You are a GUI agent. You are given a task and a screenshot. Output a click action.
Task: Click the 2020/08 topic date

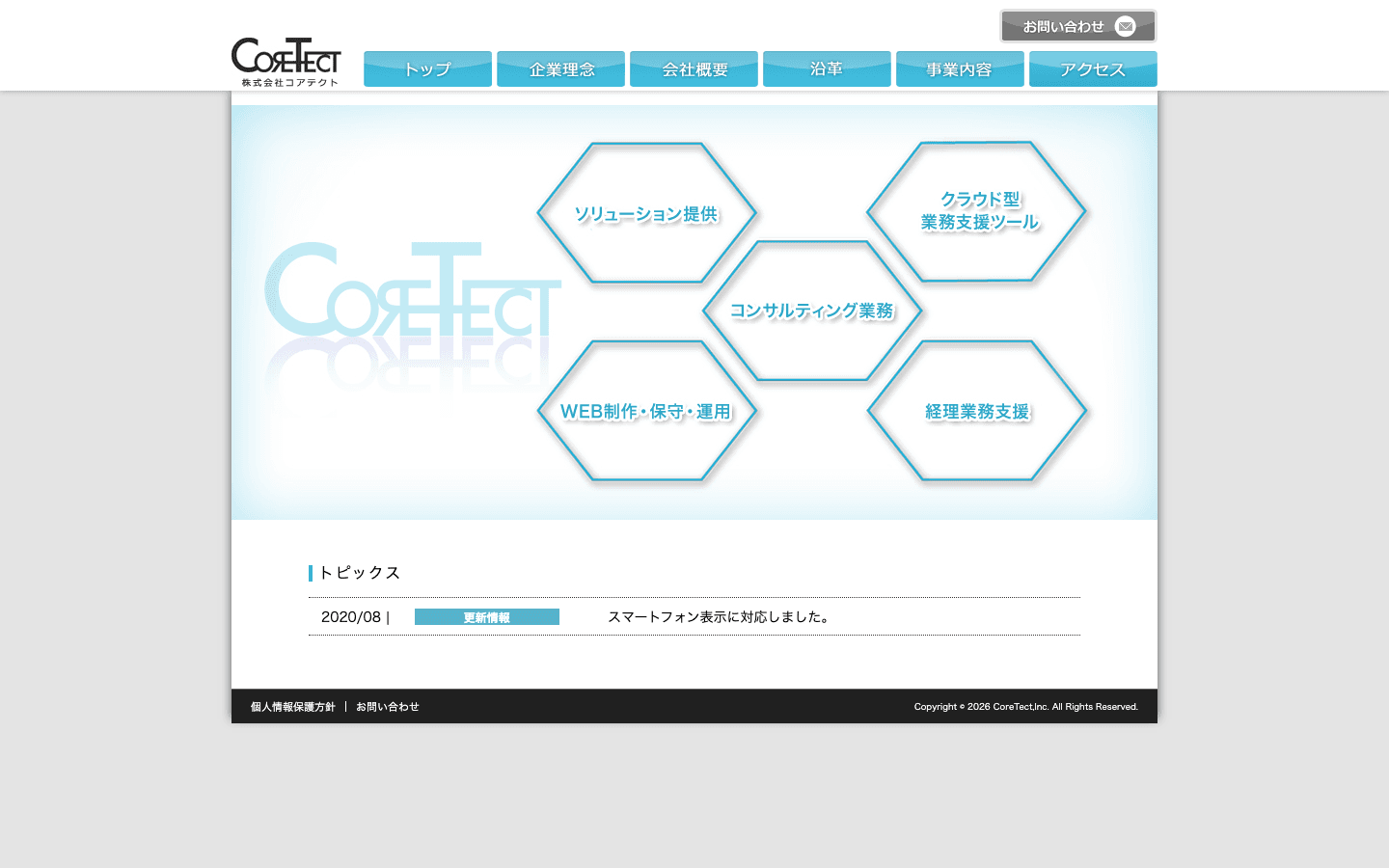tap(351, 617)
